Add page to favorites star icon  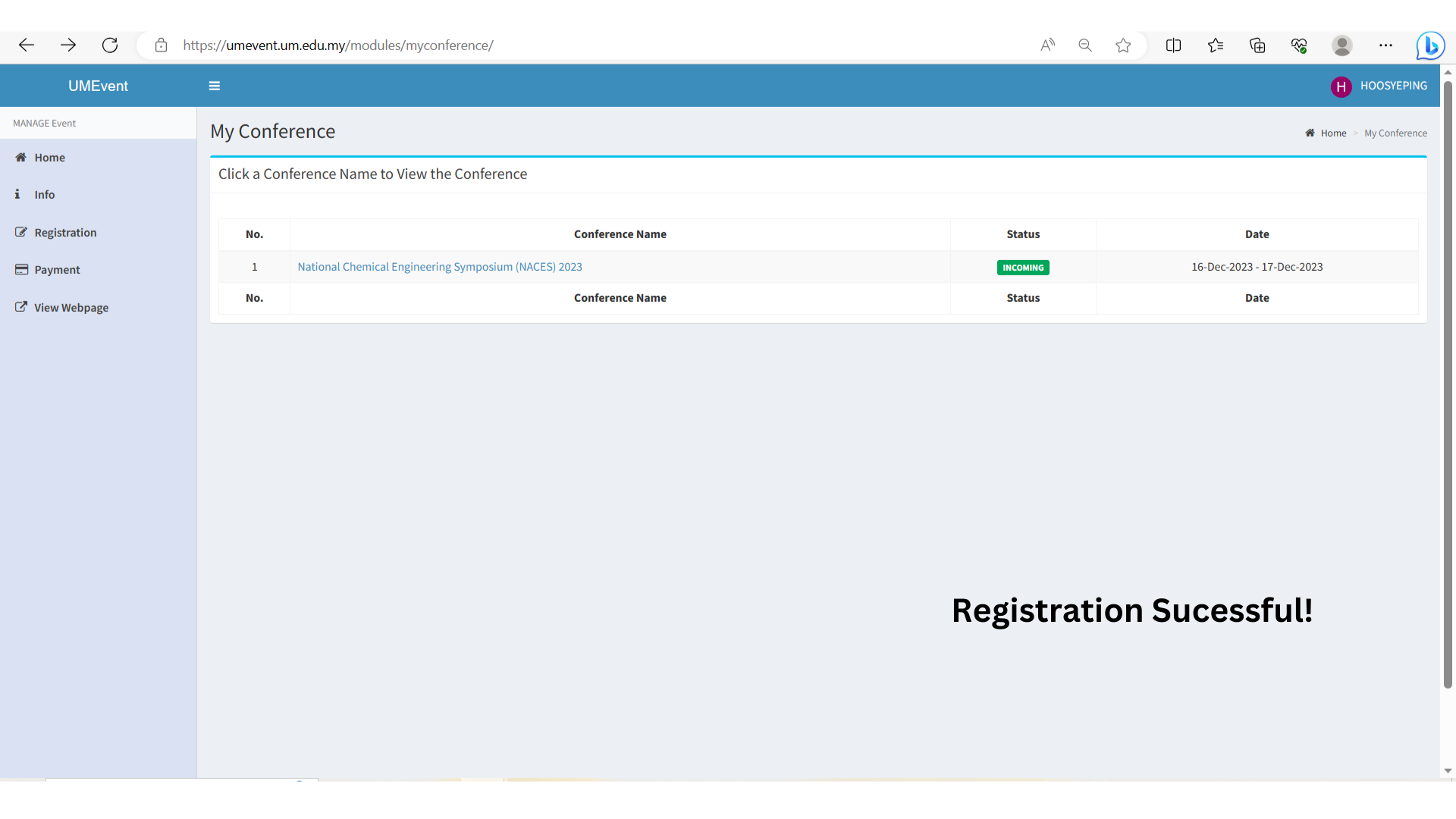point(1123,45)
